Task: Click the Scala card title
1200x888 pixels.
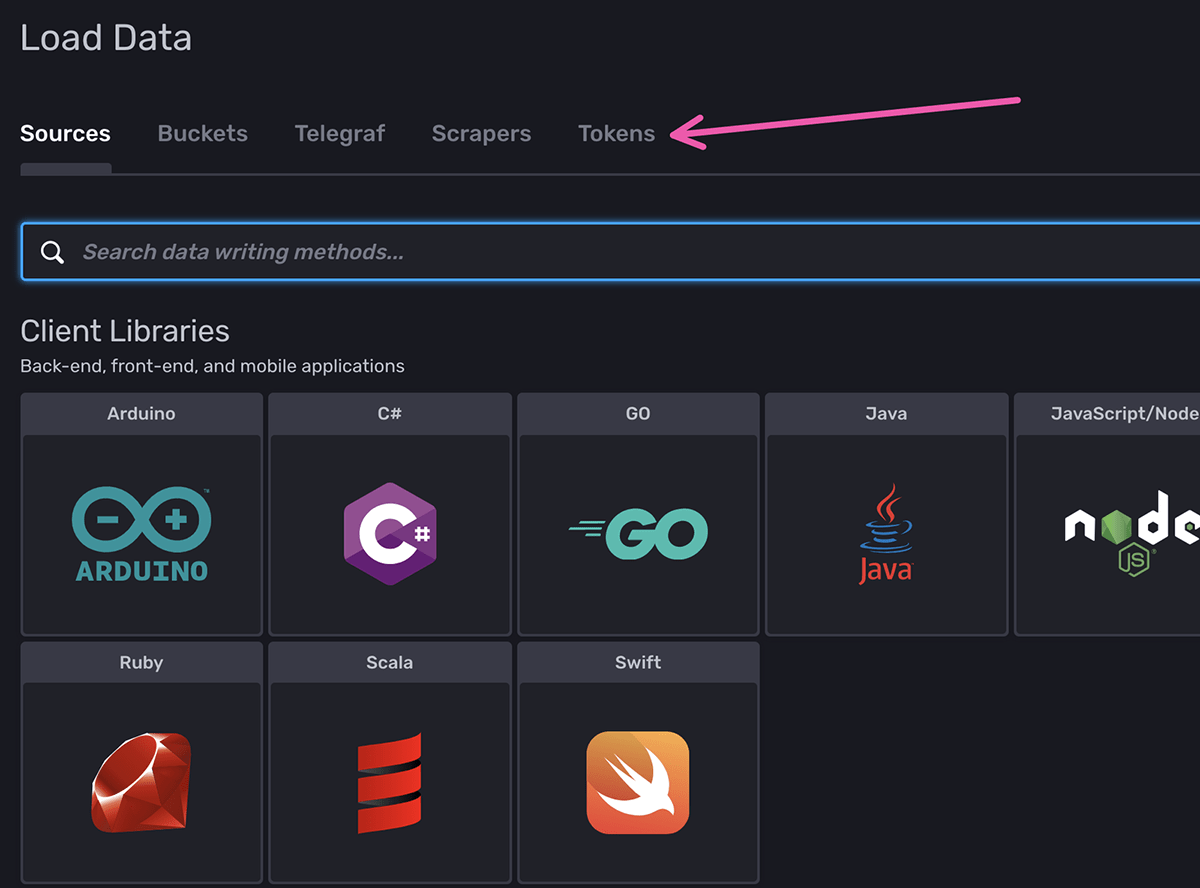Action: pyautogui.click(x=390, y=662)
